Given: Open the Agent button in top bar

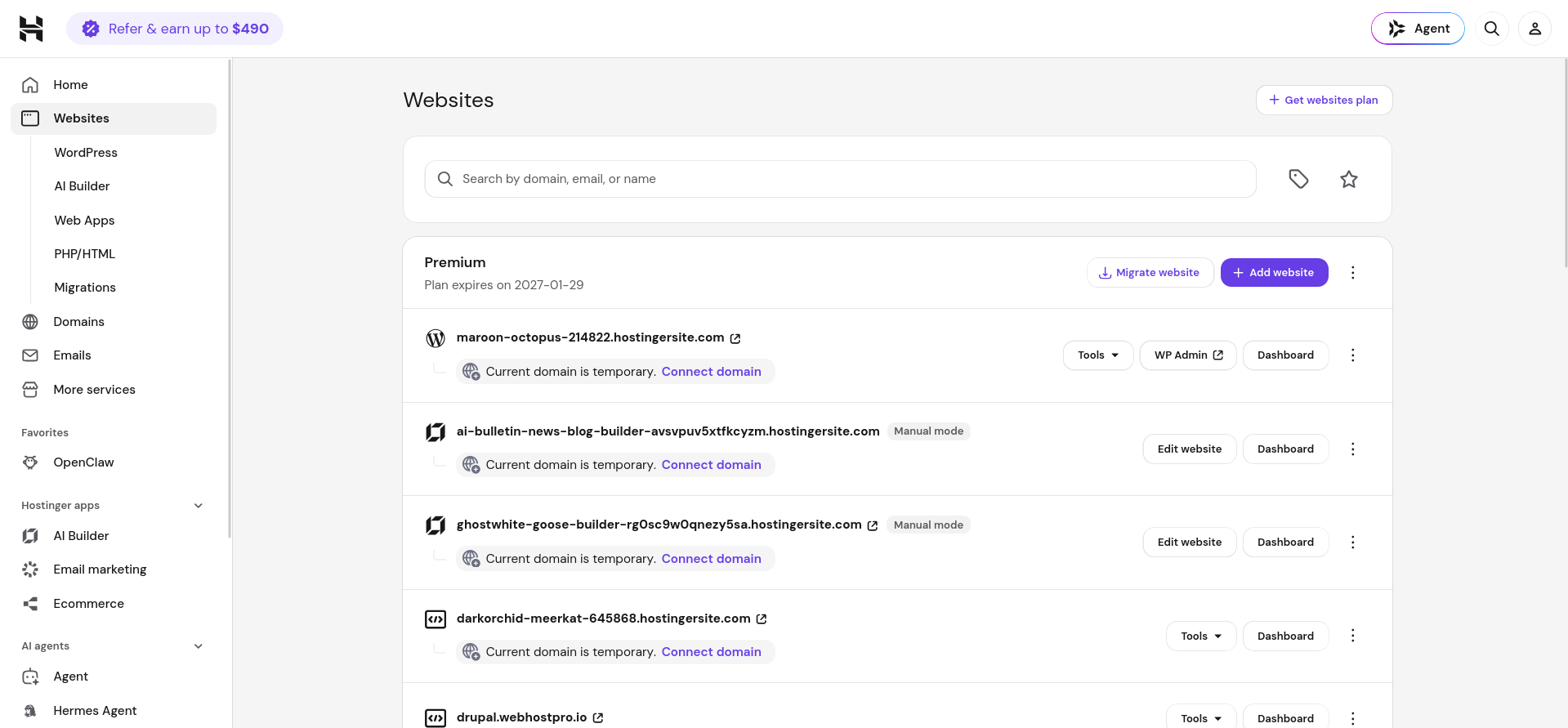Looking at the screenshot, I should [x=1418, y=29].
